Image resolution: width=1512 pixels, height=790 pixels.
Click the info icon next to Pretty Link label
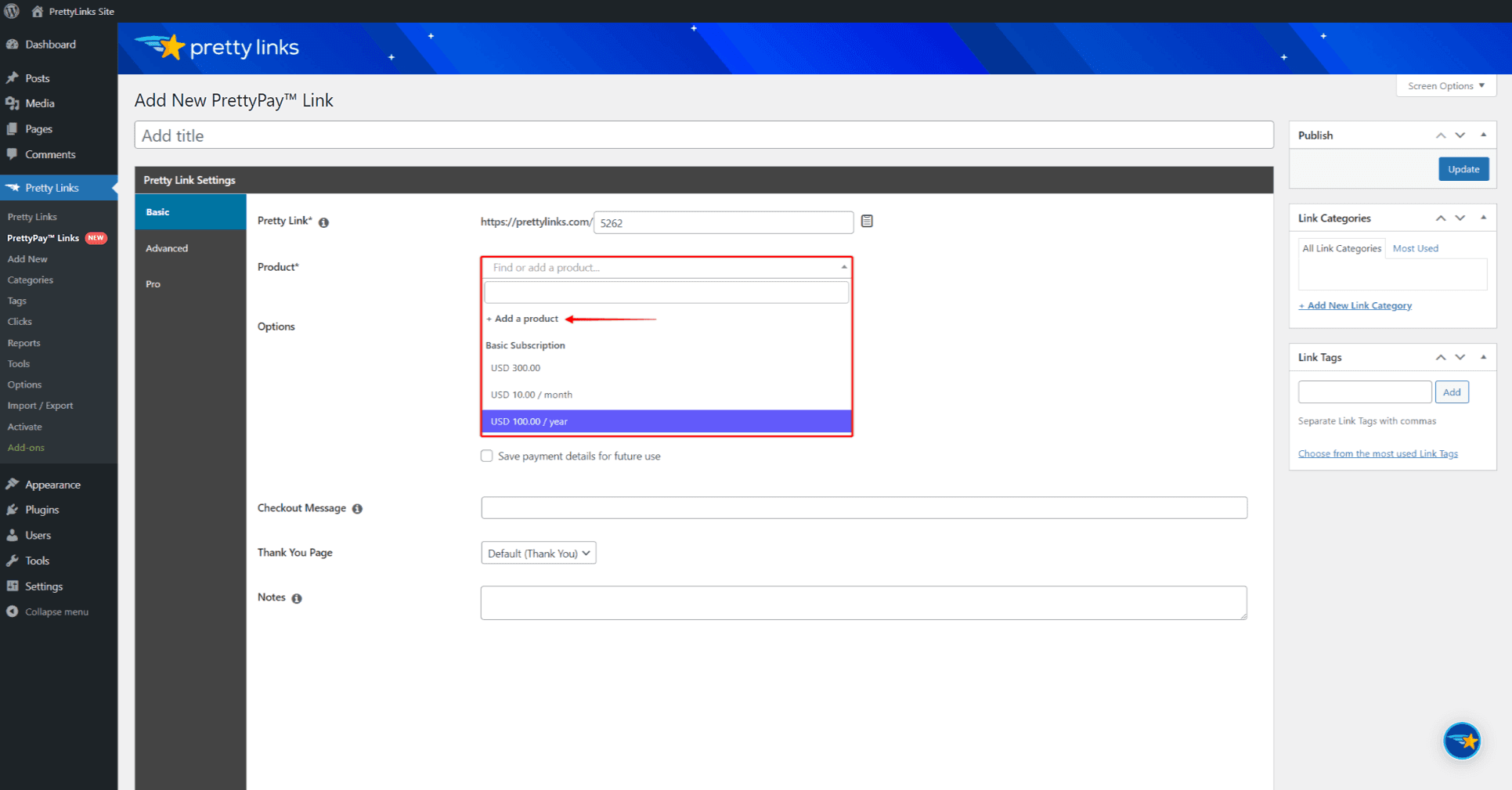323,222
